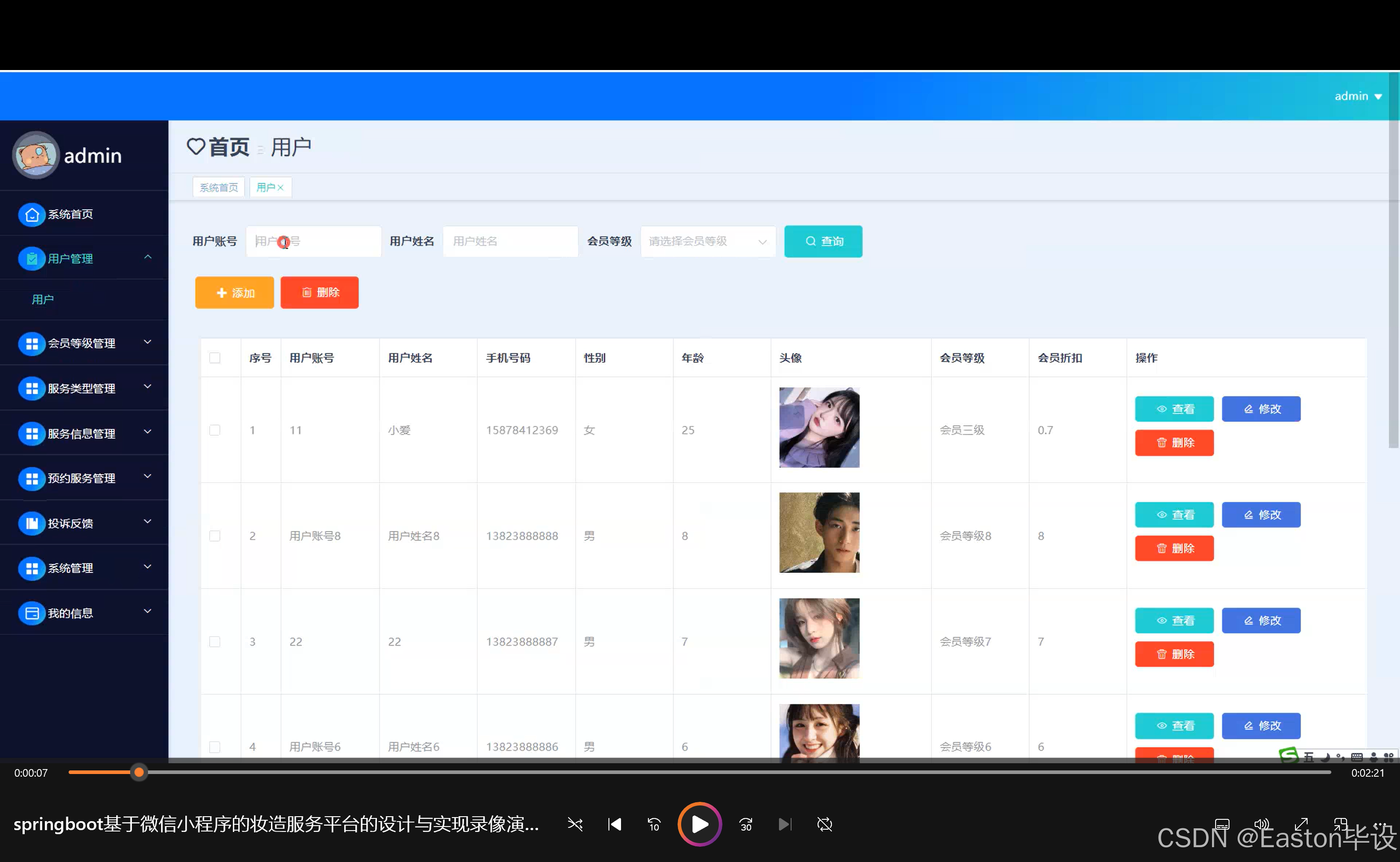Check the checkbox for user 小爱

[215, 431]
